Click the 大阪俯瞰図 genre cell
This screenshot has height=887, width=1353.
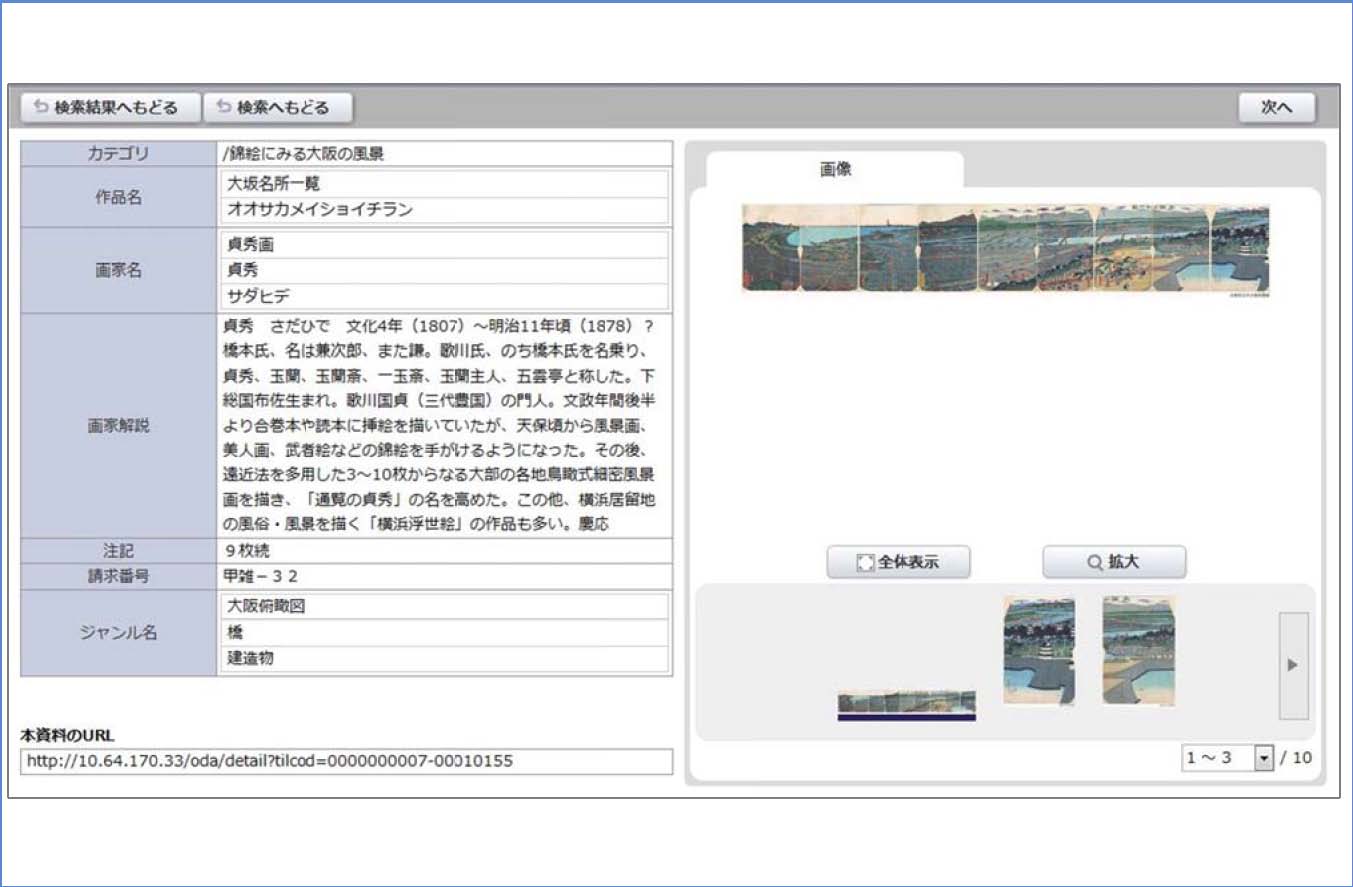[x=443, y=607]
